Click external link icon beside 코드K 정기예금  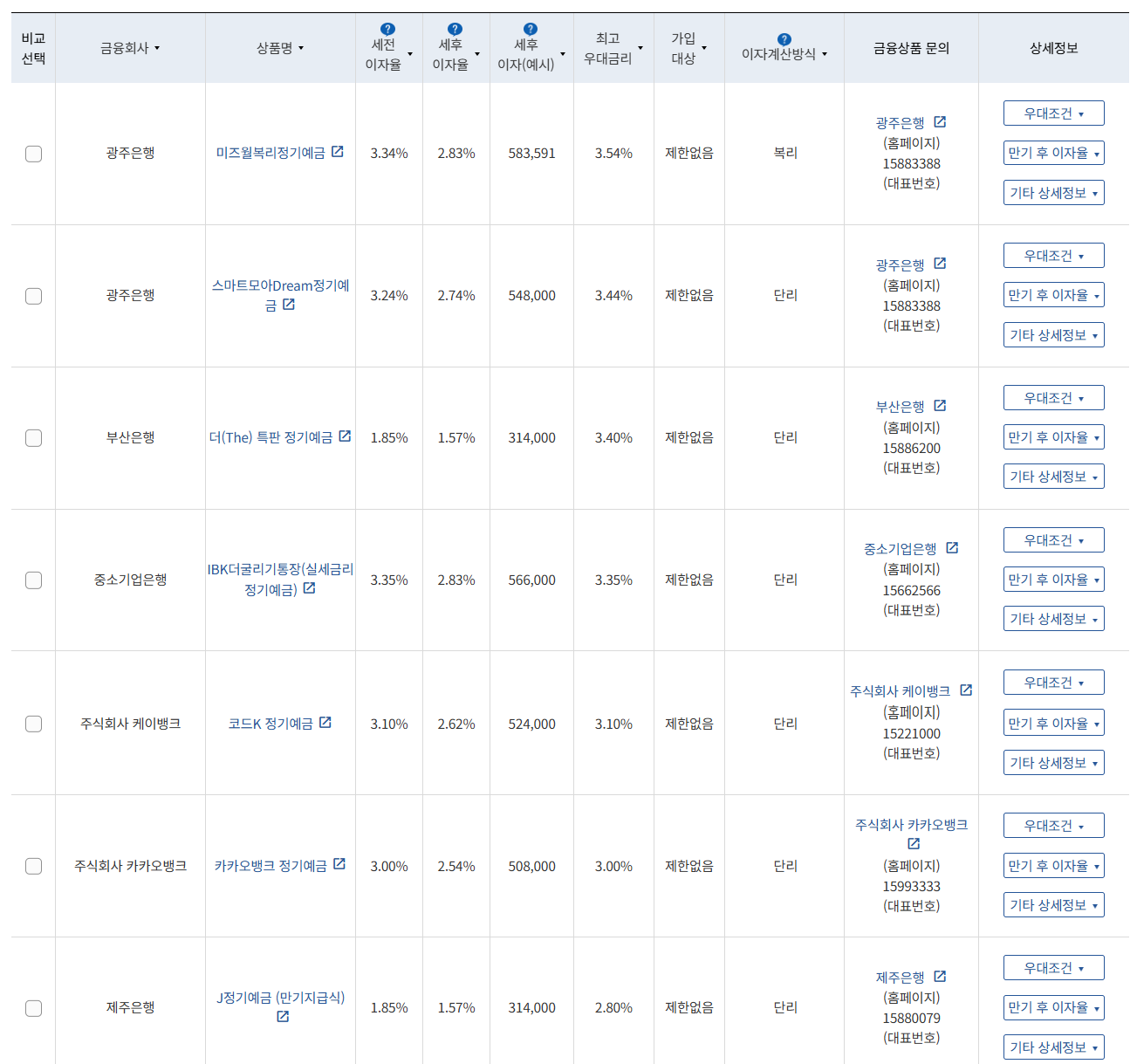(325, 723)
